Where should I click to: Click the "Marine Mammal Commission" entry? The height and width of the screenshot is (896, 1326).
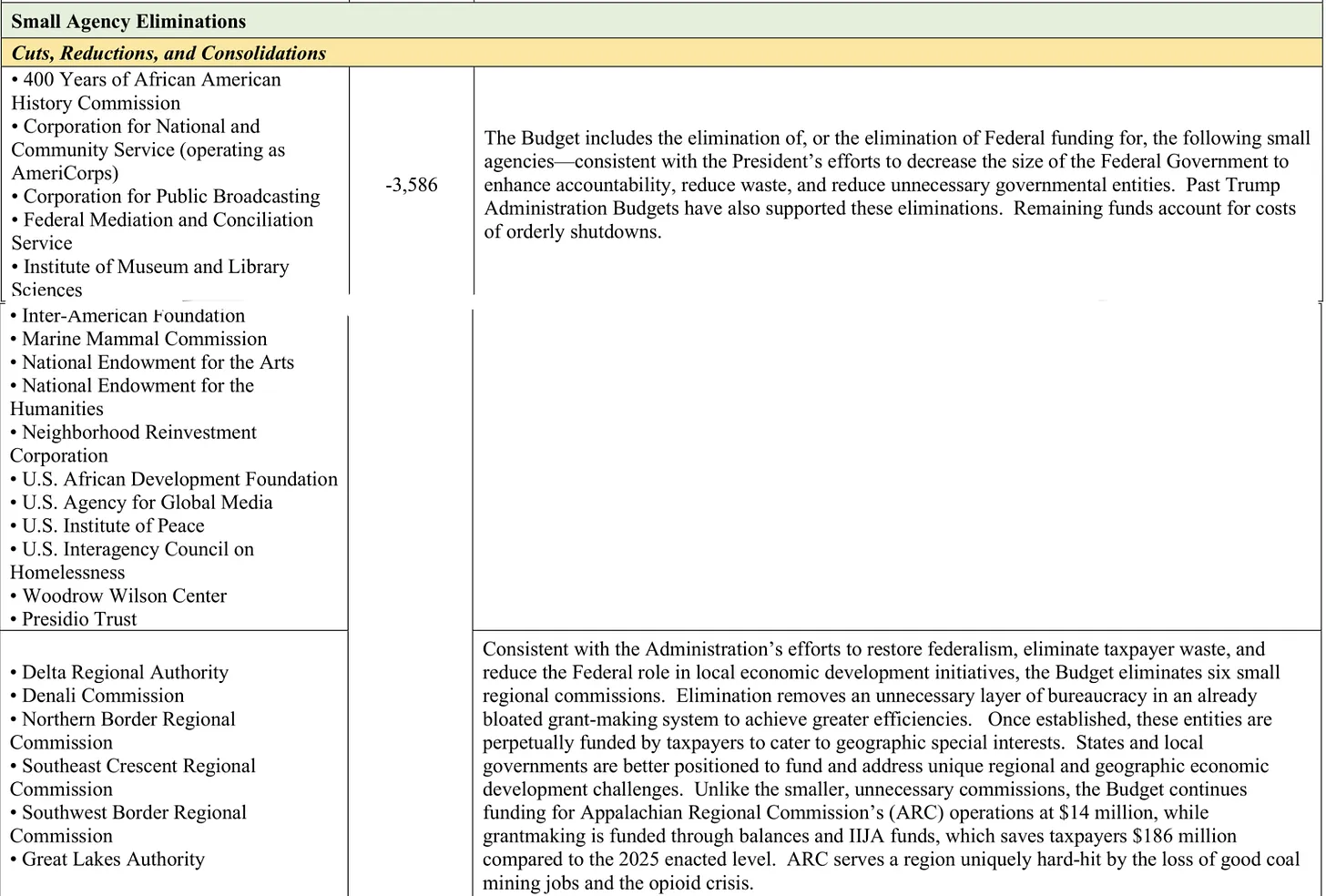[x=144, y=339]
